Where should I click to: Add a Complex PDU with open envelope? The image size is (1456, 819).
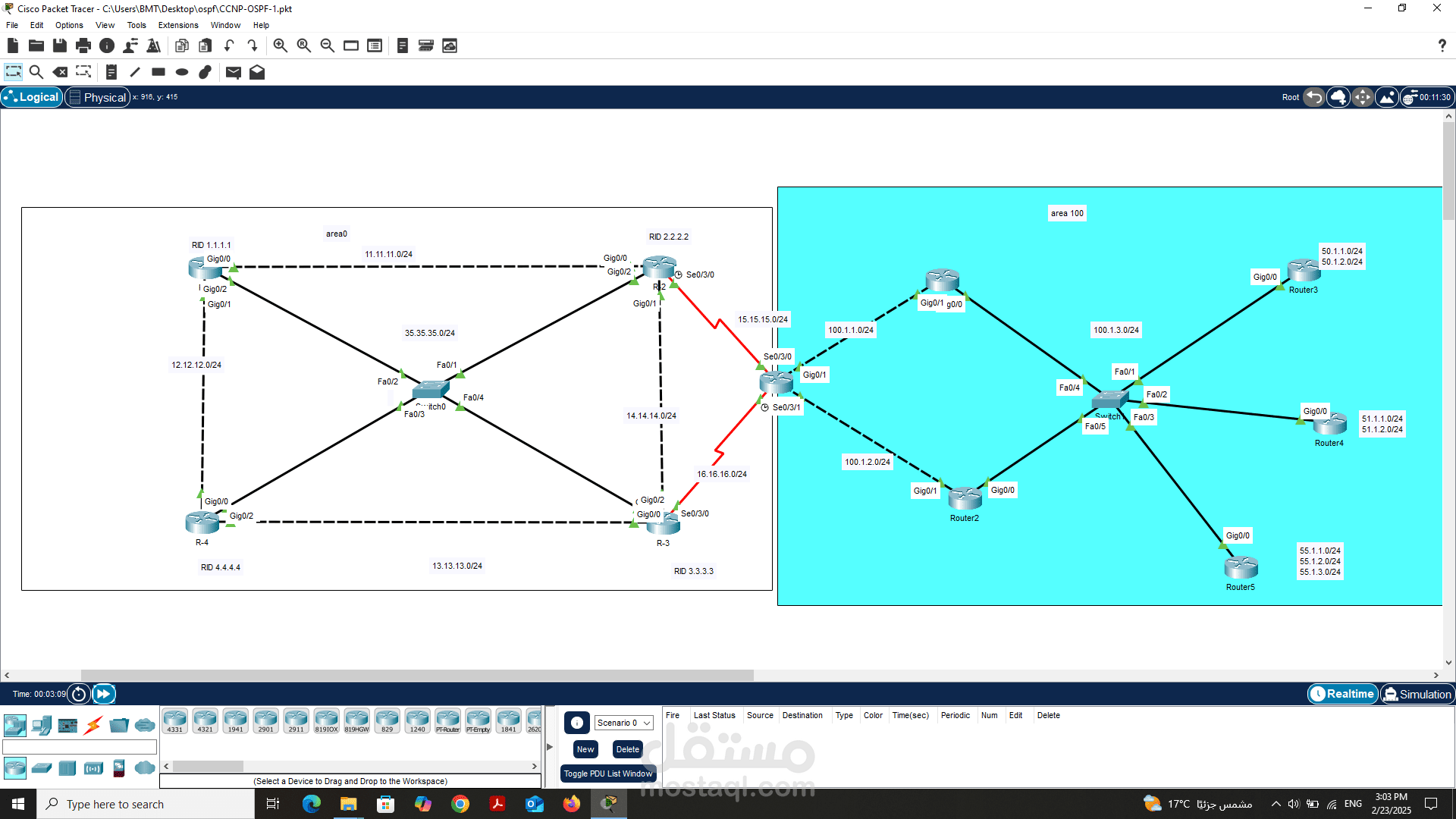click(257, 72)
